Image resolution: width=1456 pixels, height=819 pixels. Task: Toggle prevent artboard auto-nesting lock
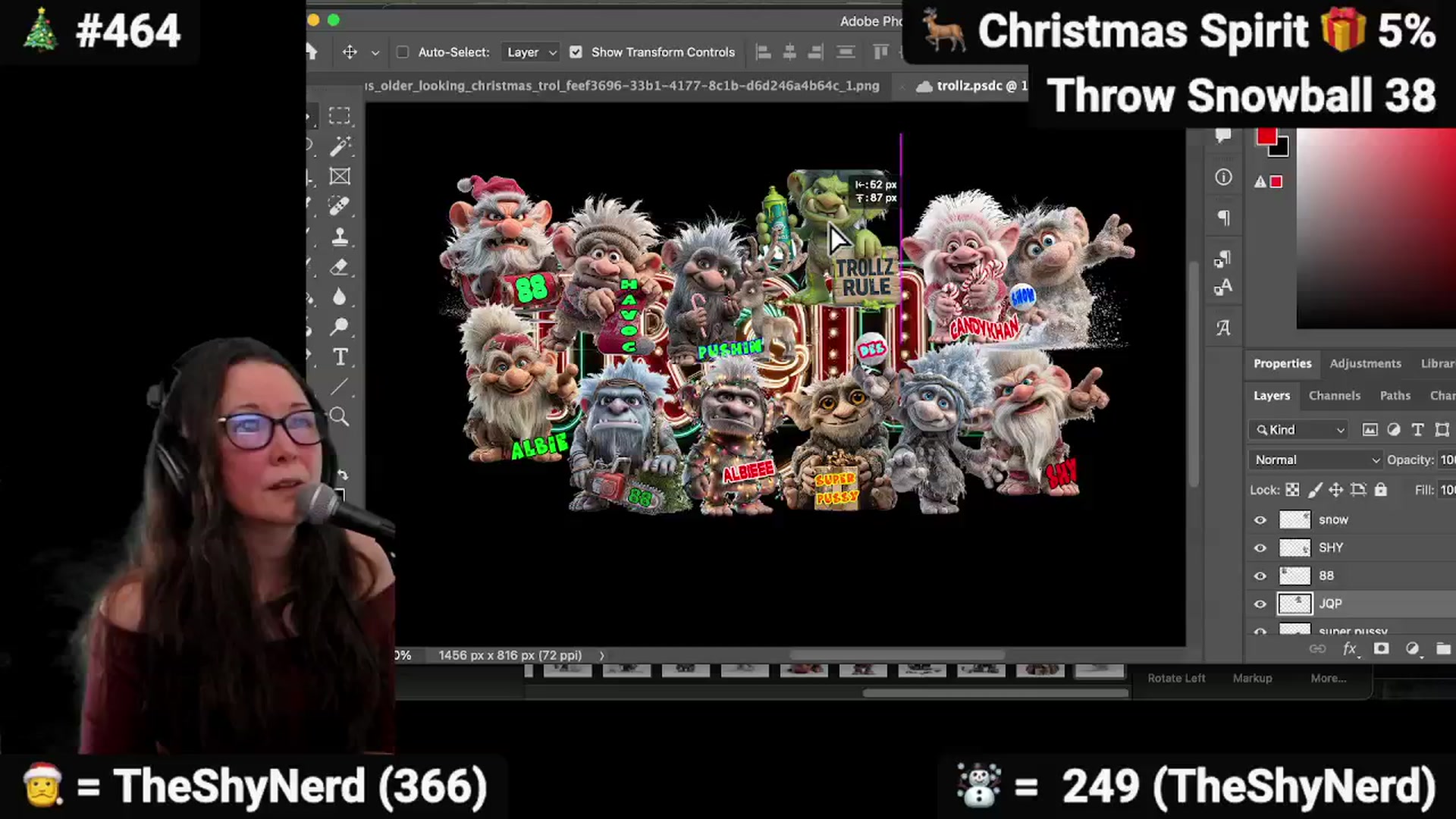[x=1358, y=490]
